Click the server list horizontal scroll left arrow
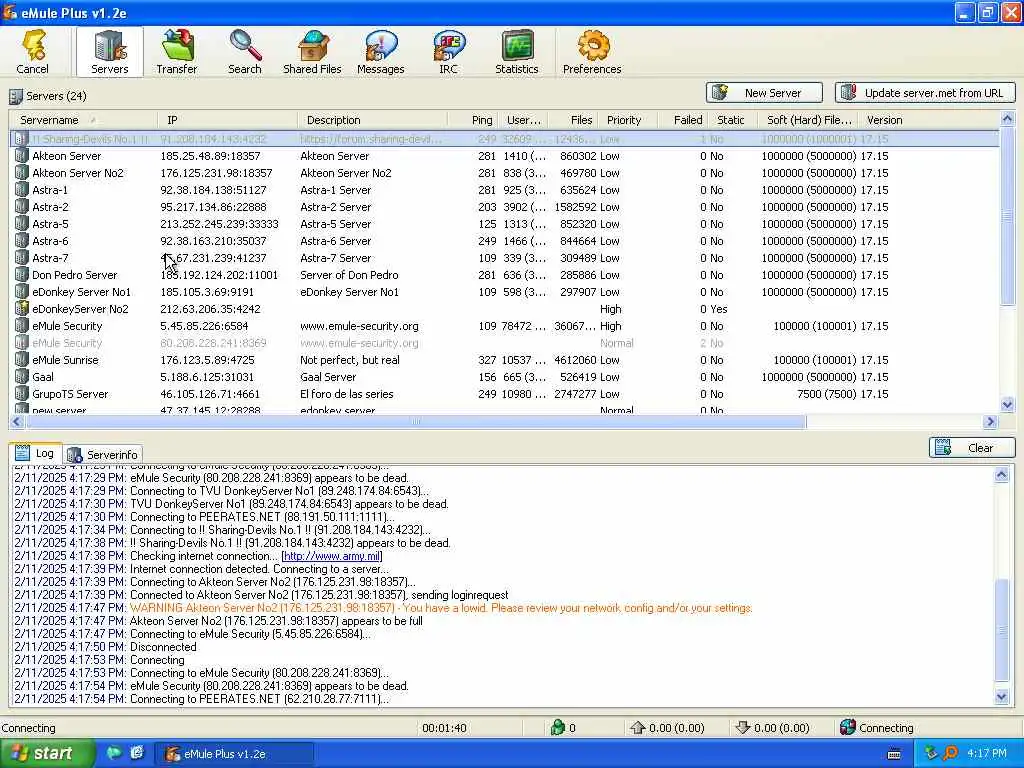Image resolution: width=1024 pixels, height=768 pixels. 17,422
